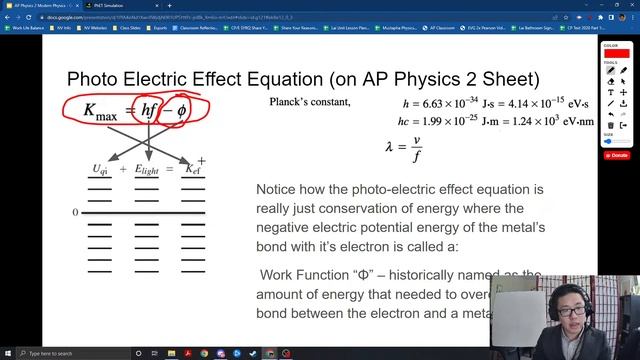Launch Adobe Acrobat from taskbar
The width and height of the screenshot is (640, 360).
[x=188, y=353]
